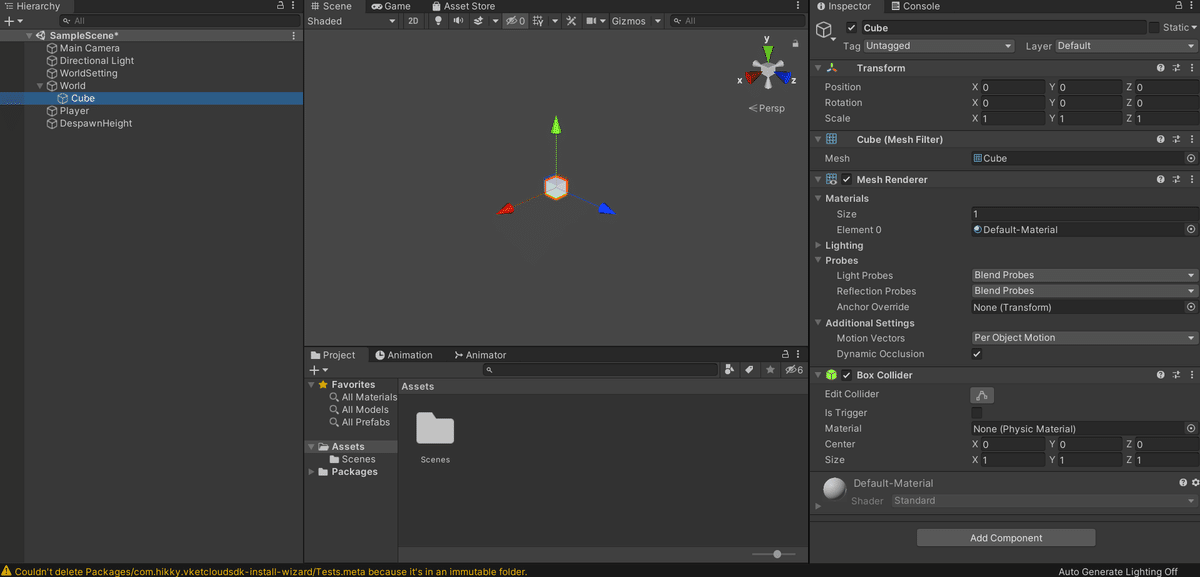
Task: Open Mesh Filter component kebab menu
Action: 1191,140
